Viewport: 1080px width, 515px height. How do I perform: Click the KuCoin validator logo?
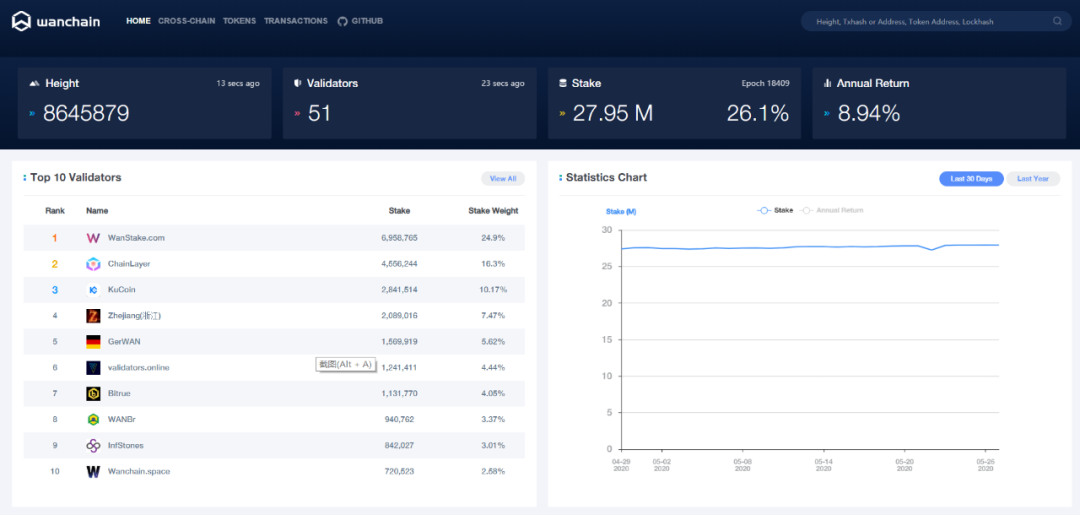(93, 290)
